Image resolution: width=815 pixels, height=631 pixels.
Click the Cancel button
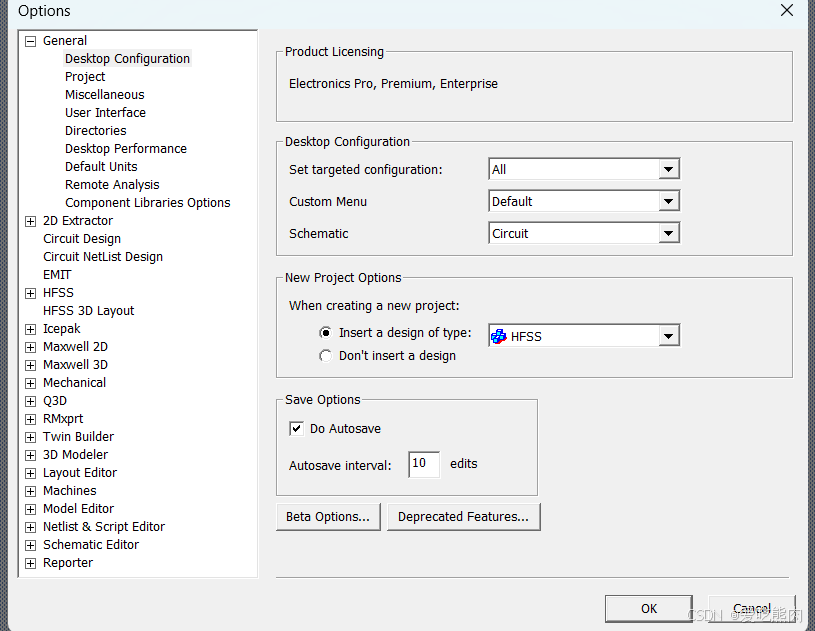pos(752,609)
